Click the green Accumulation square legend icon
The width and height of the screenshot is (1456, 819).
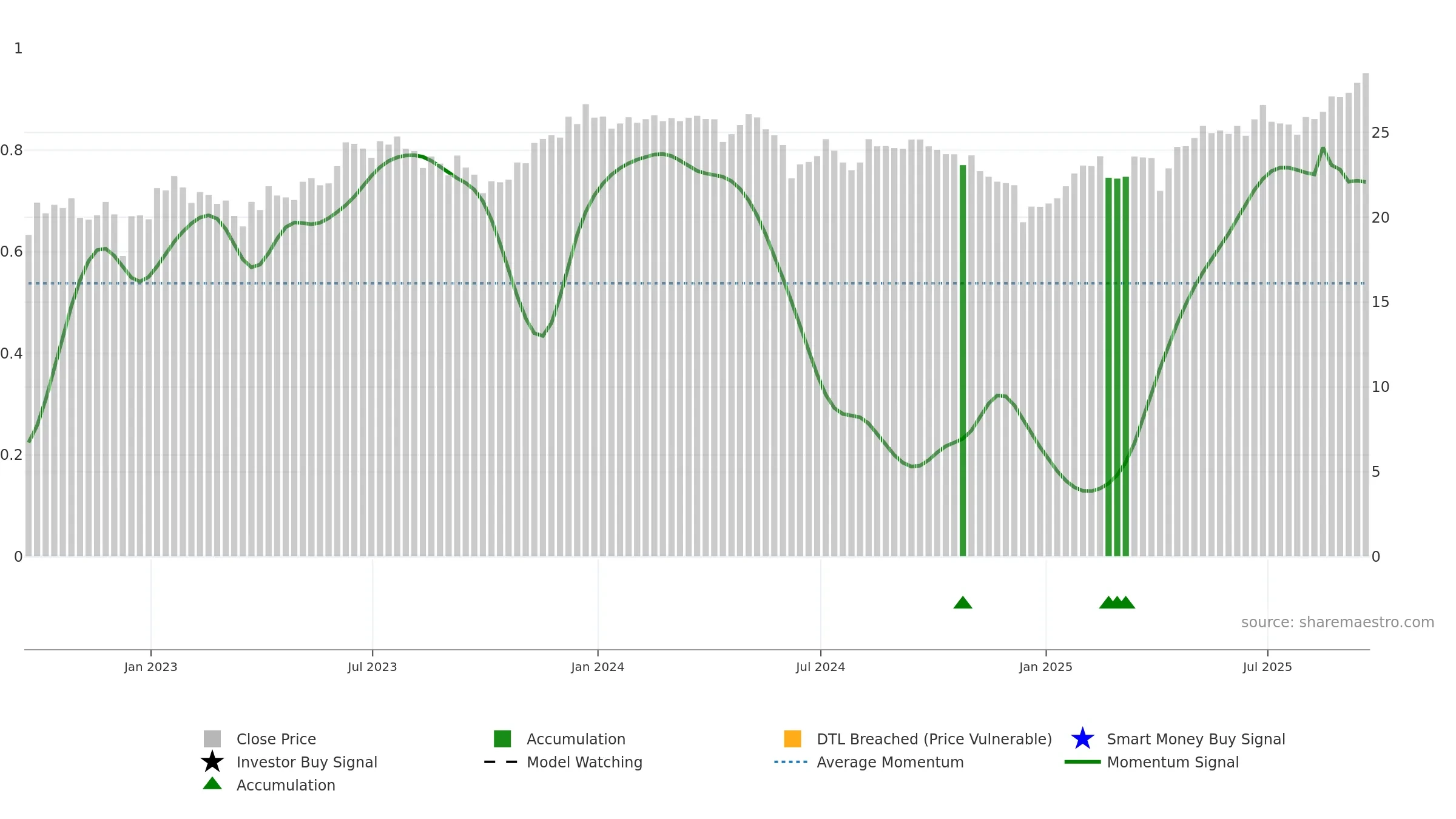pos(502,739)
